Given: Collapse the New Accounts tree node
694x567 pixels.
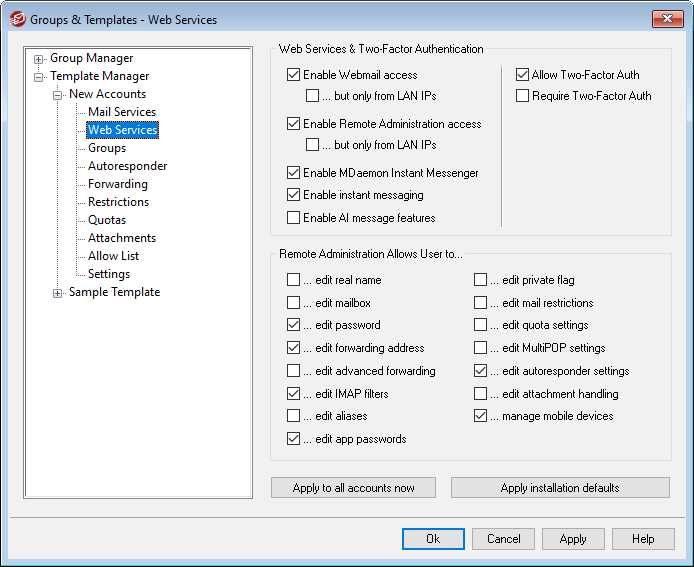Looking at the screenshot, I should (x=58, y=95).
